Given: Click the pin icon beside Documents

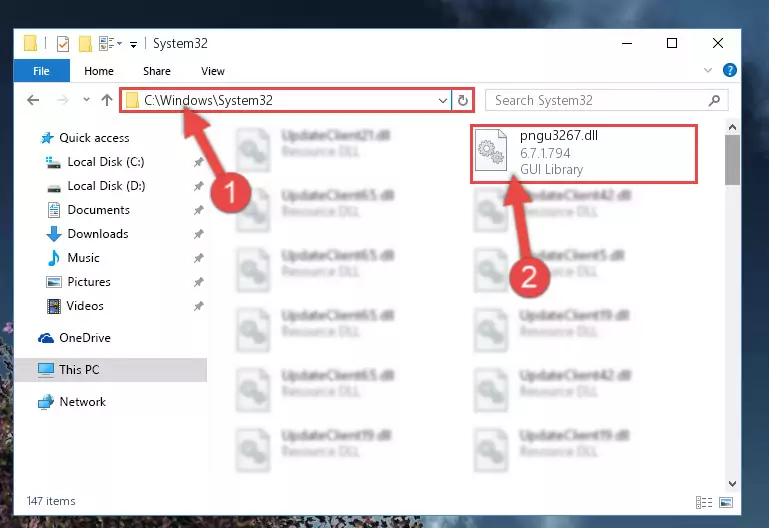Looking at the screenshot, I should (x=198, y=210).
